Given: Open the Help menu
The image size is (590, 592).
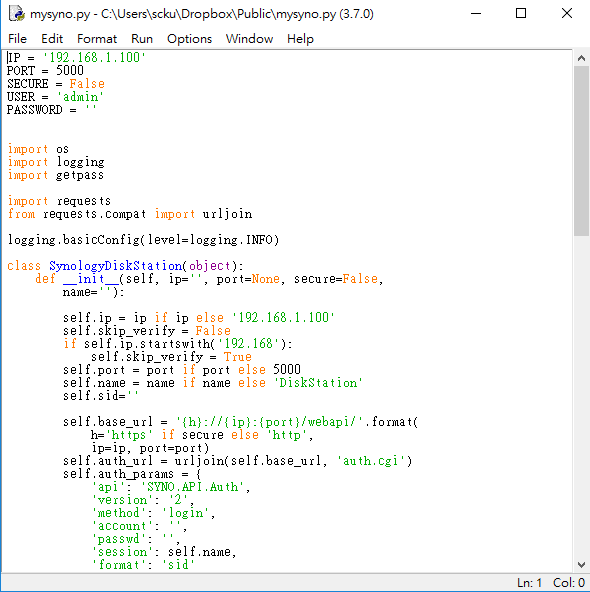Looking at the screenshot, I should pos(300,39).
